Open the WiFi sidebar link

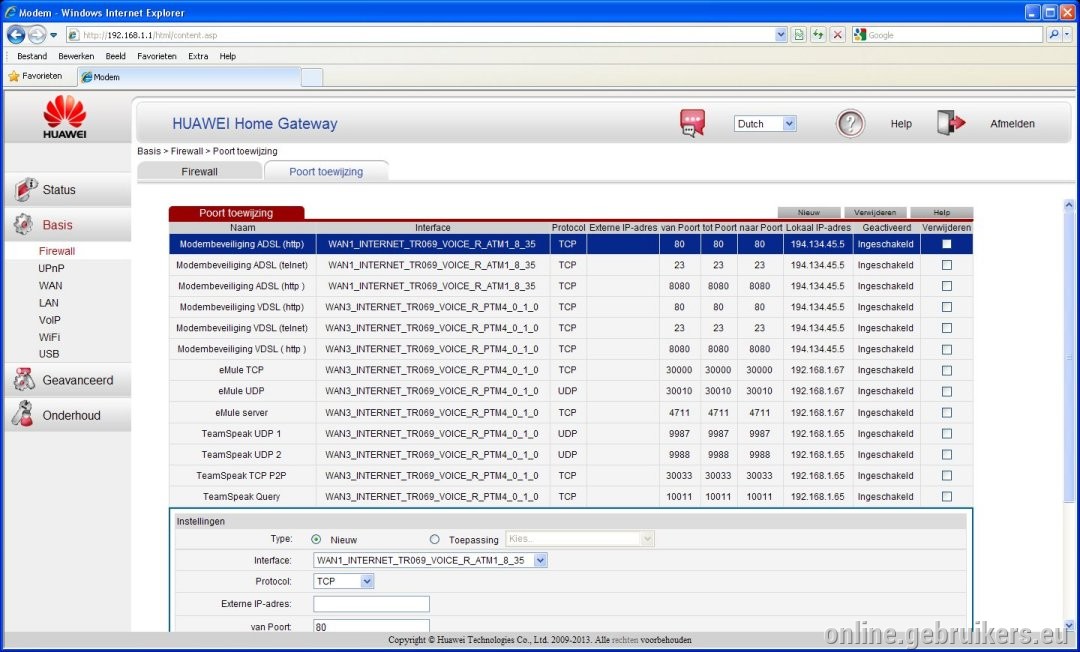pos(50,337)
